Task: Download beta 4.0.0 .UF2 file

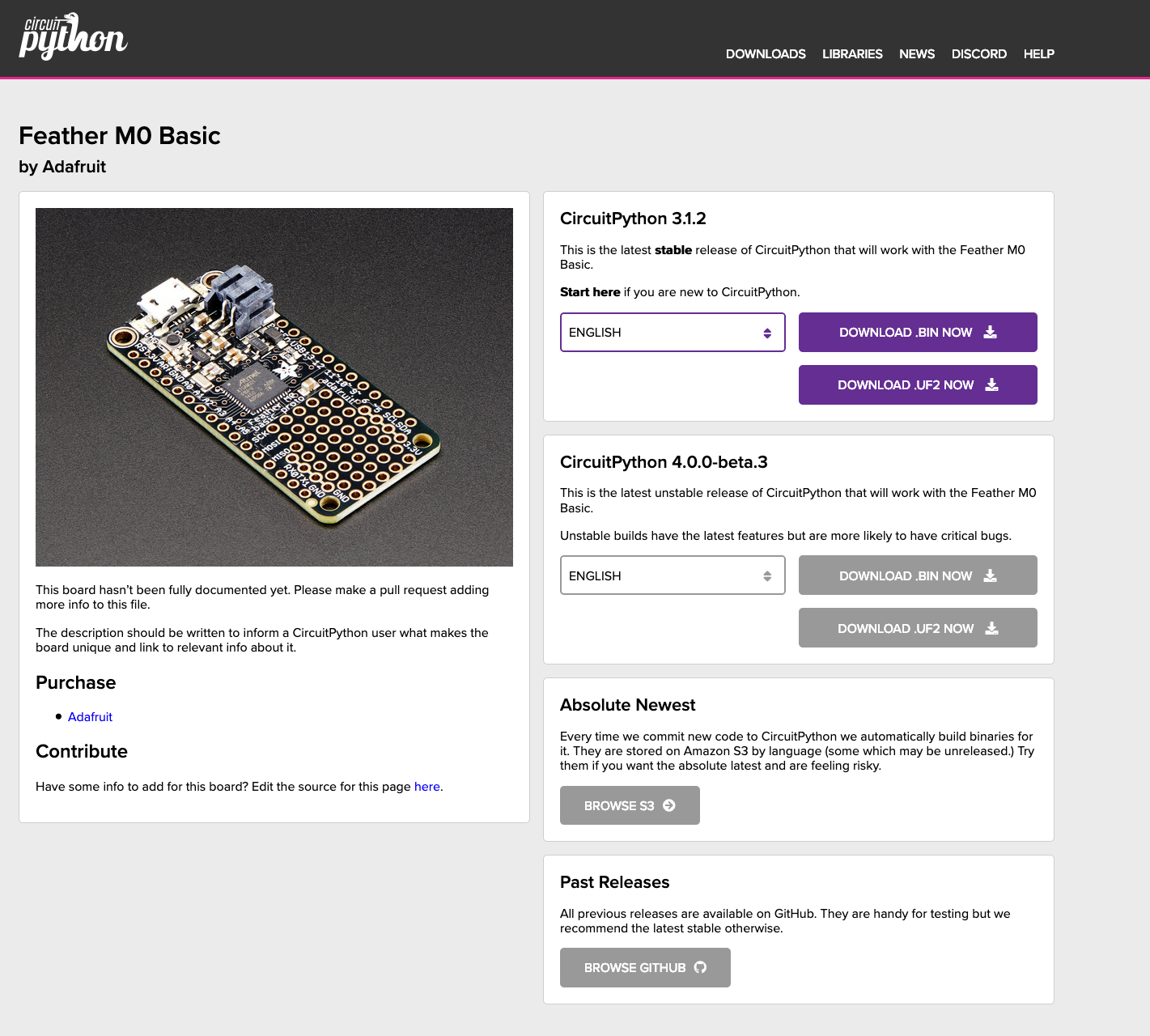Action: [918, 628]
